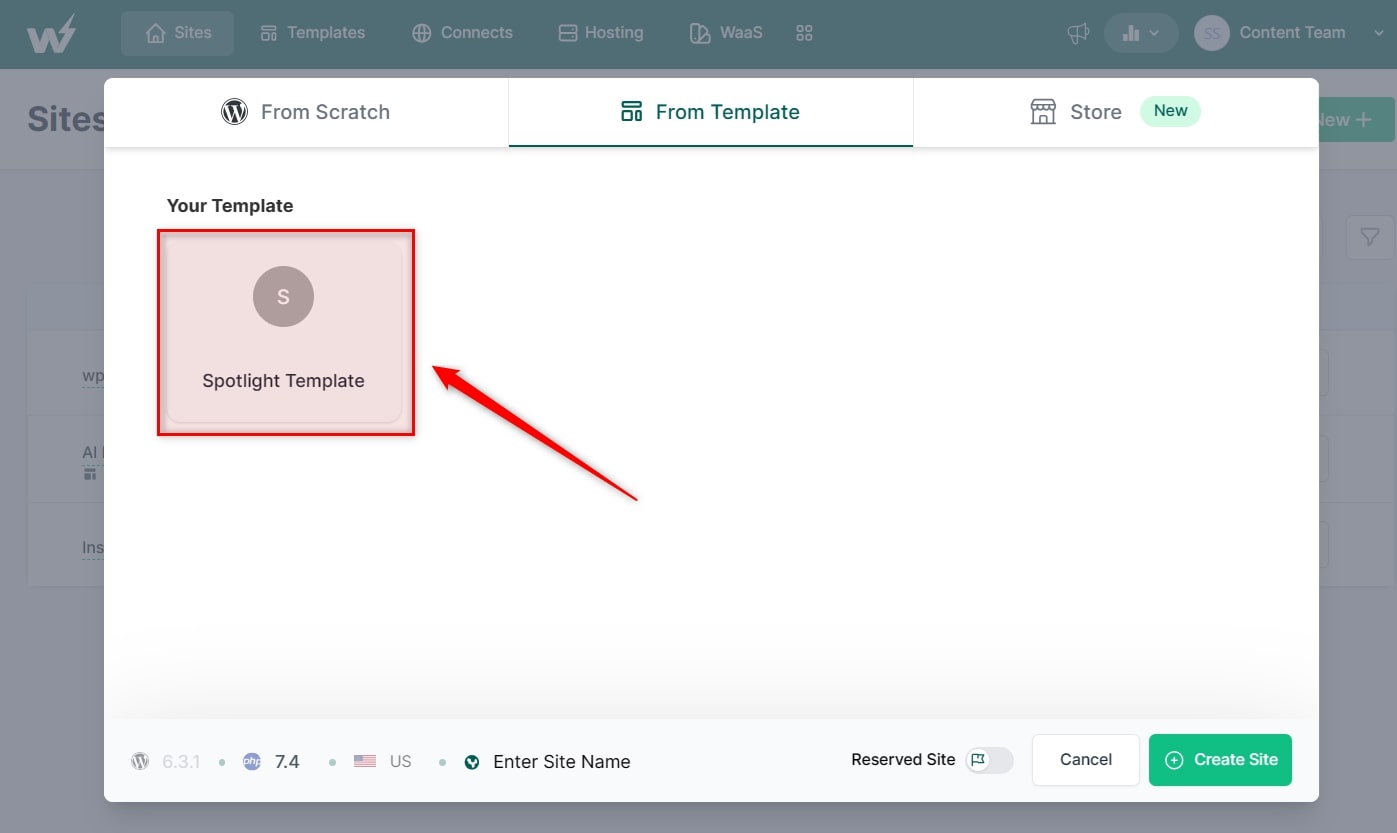Open the Templates navigation item

coord(312,33)
